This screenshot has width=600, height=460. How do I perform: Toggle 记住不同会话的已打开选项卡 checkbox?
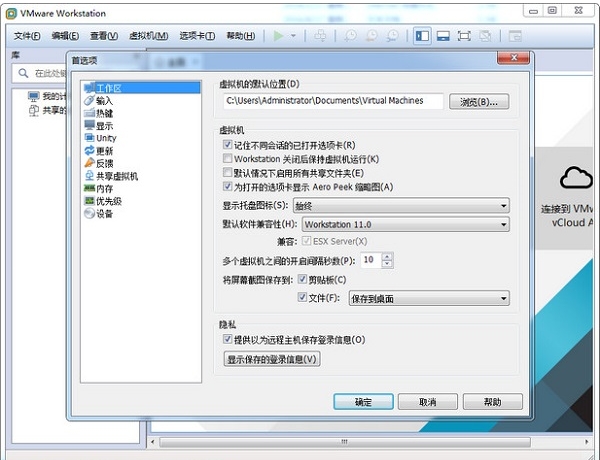click(x=228, y=145)
